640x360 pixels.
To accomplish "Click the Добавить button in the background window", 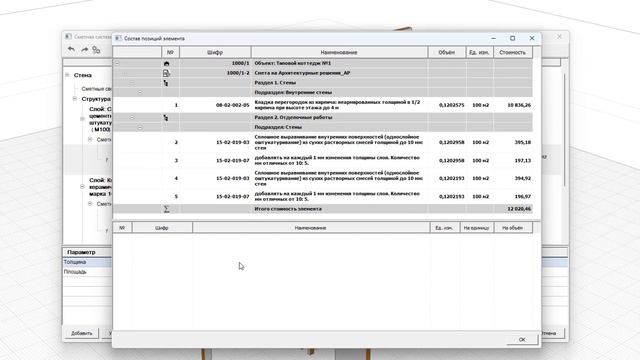I will (82, 333).
